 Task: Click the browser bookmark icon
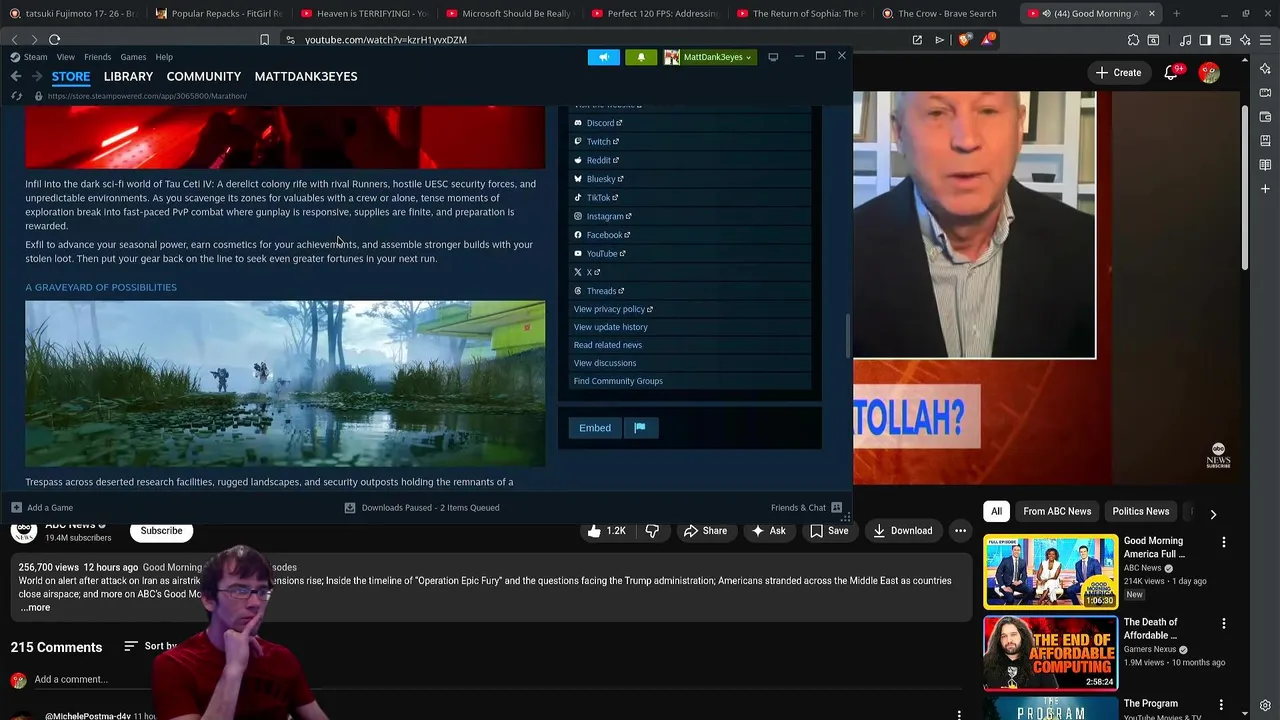click(264, 40)
